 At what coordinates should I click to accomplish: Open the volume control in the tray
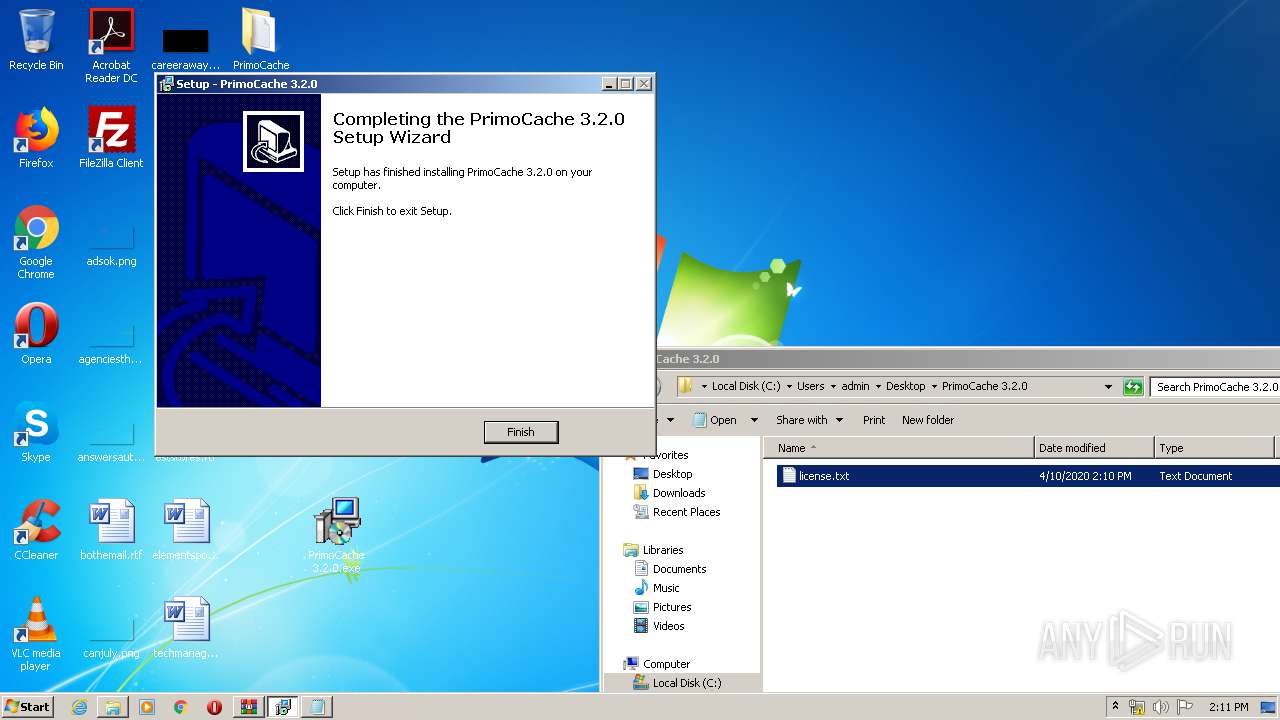1160,707
